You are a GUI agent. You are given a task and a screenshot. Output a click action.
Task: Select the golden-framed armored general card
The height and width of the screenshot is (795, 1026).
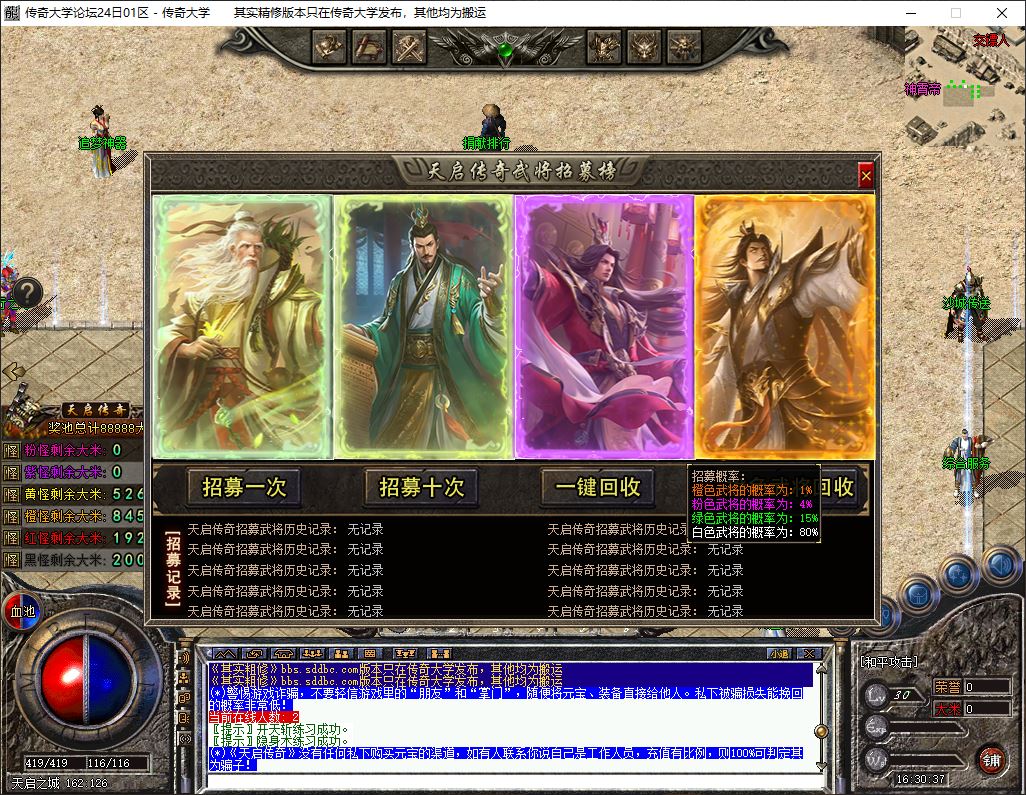[x=784, y=327]
